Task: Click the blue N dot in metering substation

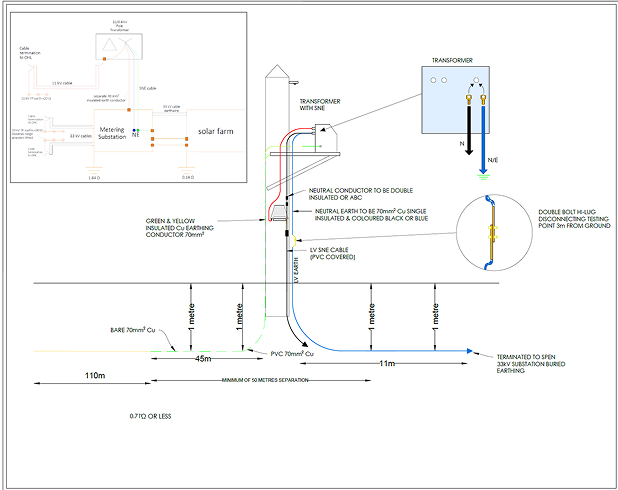Action: [134, 130]
